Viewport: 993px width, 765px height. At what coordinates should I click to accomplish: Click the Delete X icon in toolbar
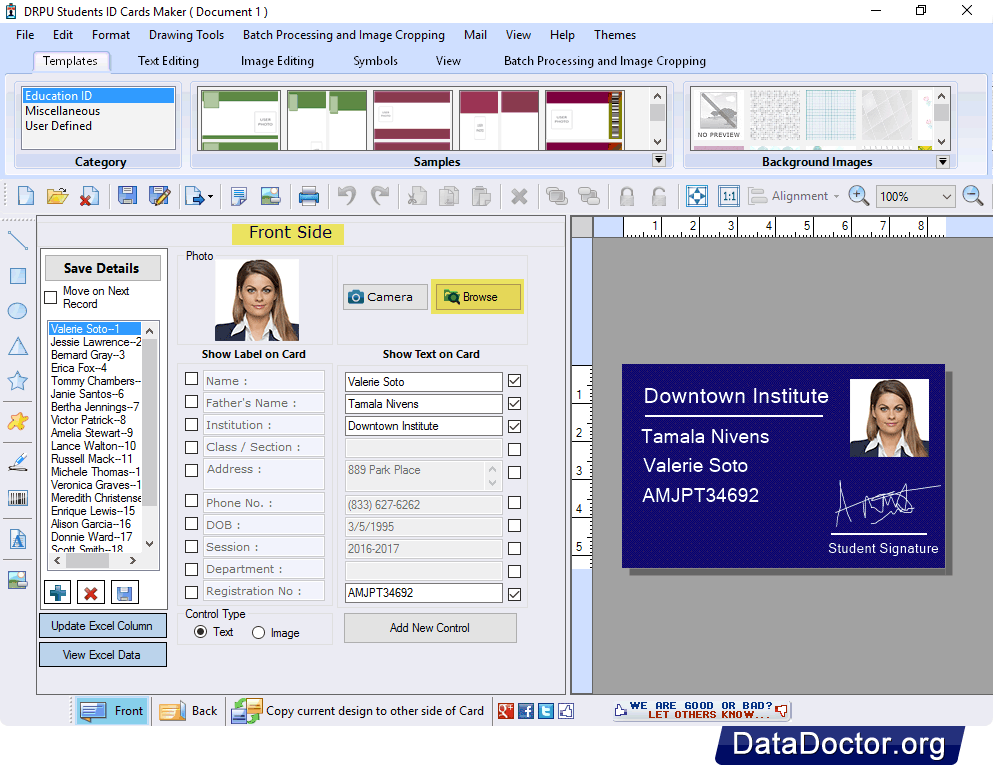519,196
